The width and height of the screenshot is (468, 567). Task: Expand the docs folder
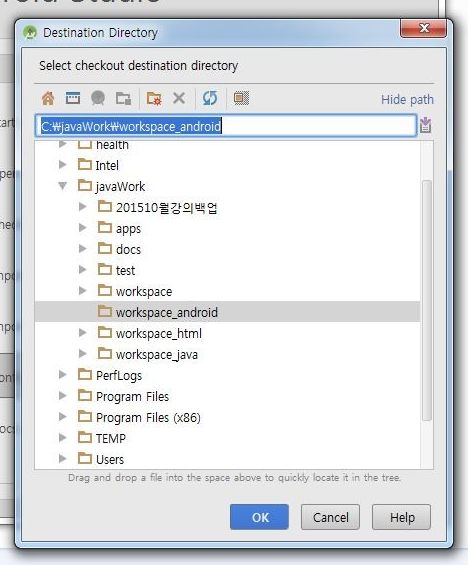pos(83,249)
